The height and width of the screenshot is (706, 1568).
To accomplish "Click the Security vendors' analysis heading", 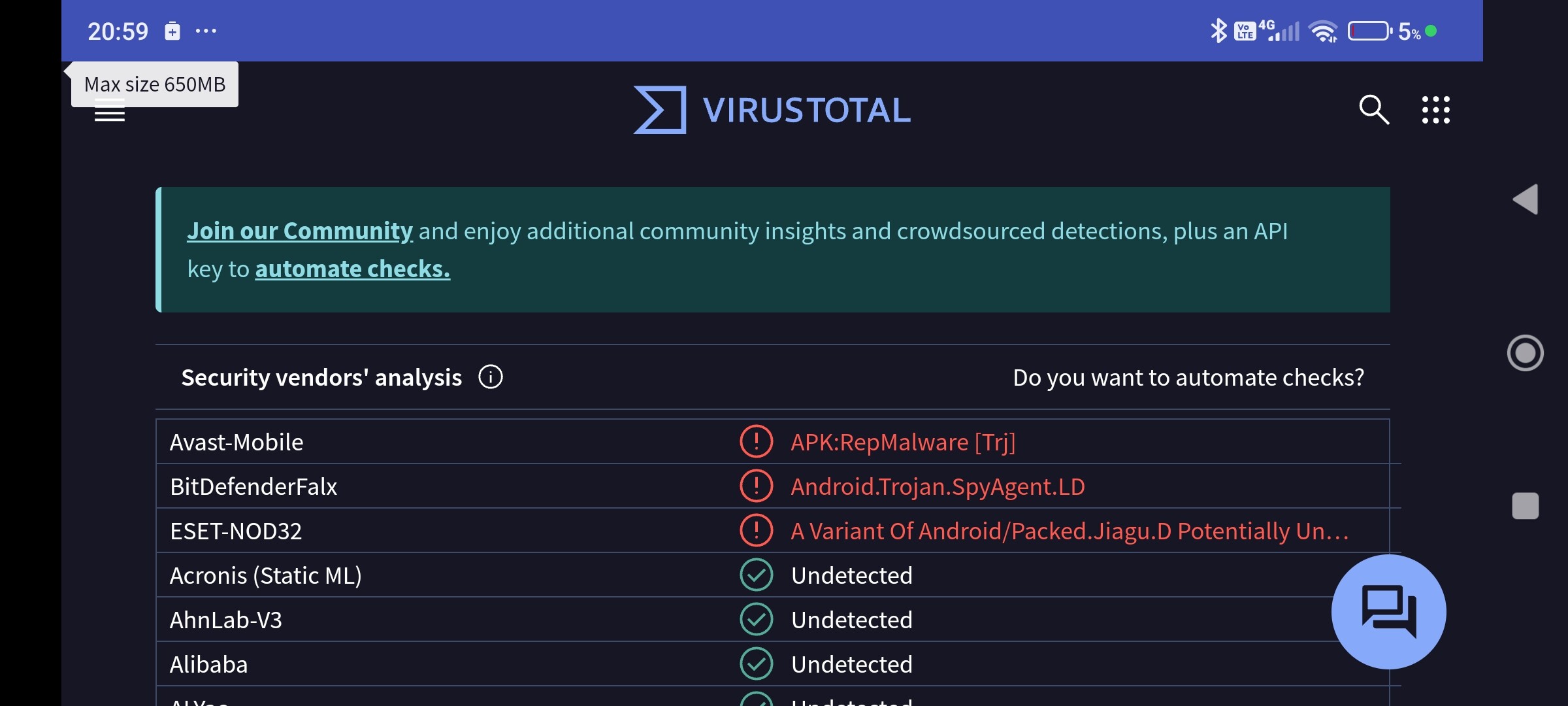I will pyautogui.click(x=321, y=377).
